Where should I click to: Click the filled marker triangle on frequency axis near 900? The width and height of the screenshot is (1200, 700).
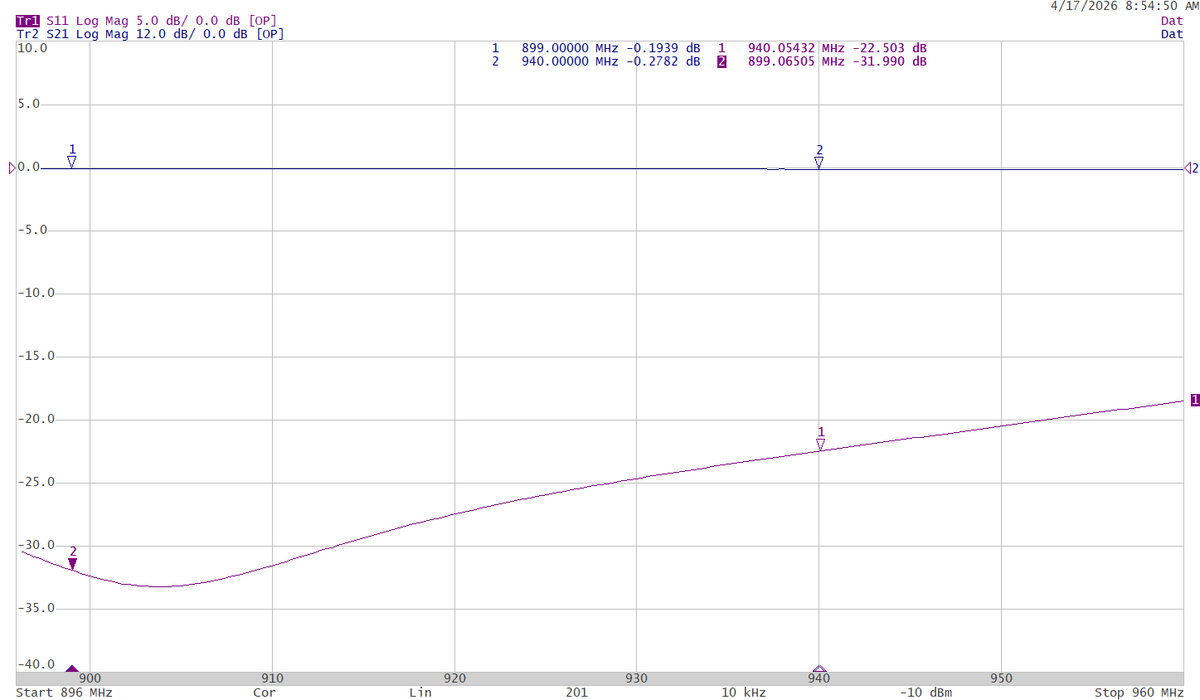click(x=72, y=669)
